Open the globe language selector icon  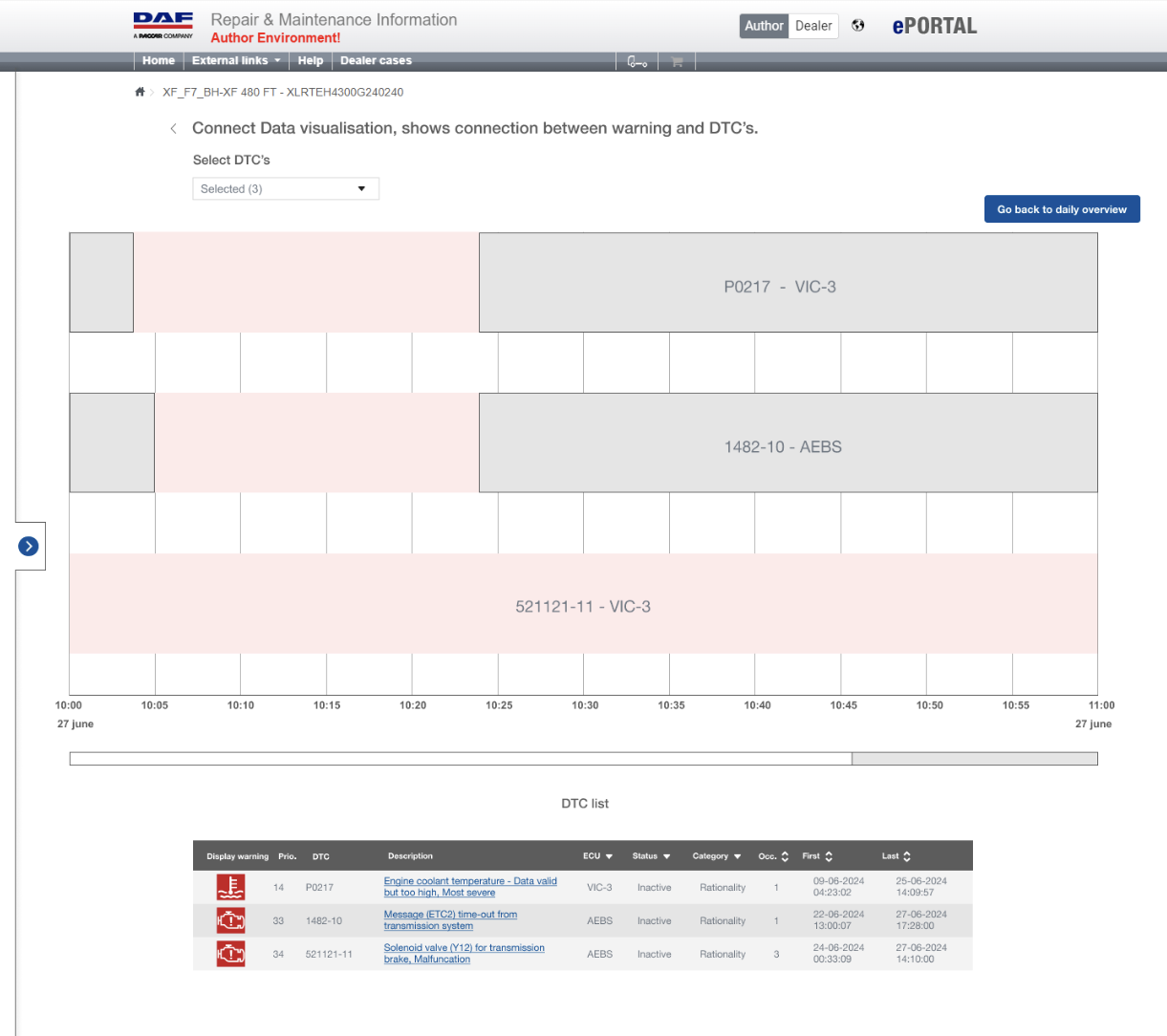858,26
